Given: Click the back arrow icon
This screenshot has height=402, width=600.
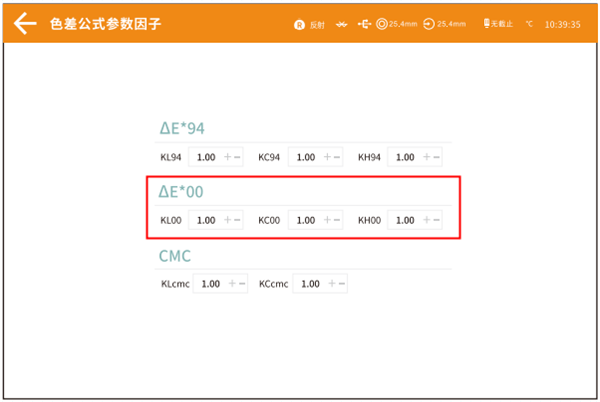Looking at the screenshot, I should (x=25, y=23).
